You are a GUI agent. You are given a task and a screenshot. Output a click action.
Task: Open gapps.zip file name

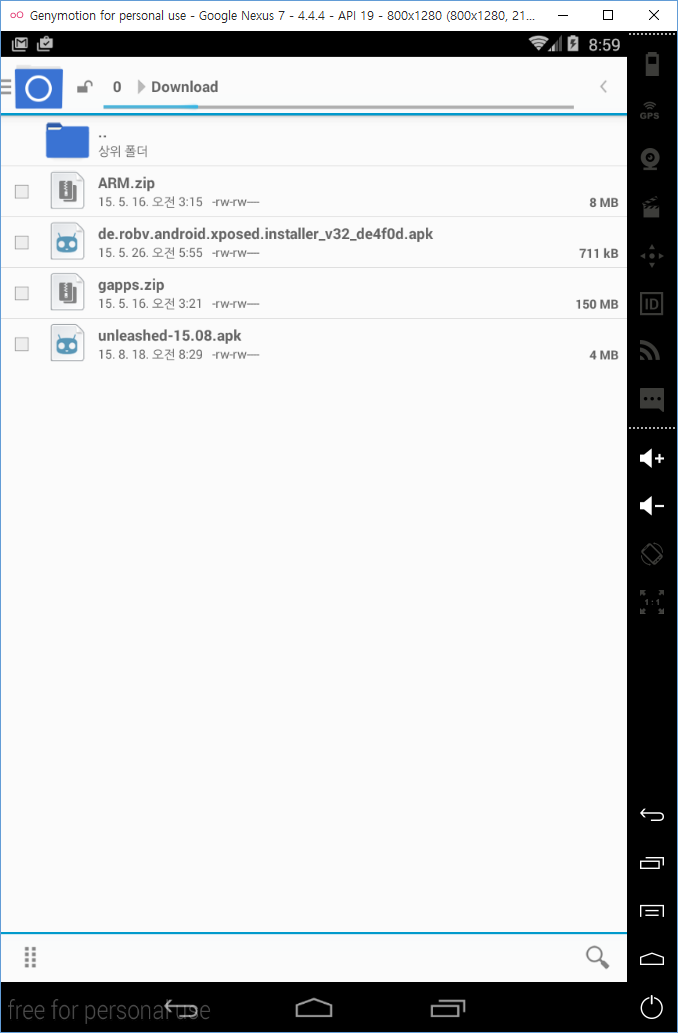tap(131, 285)
